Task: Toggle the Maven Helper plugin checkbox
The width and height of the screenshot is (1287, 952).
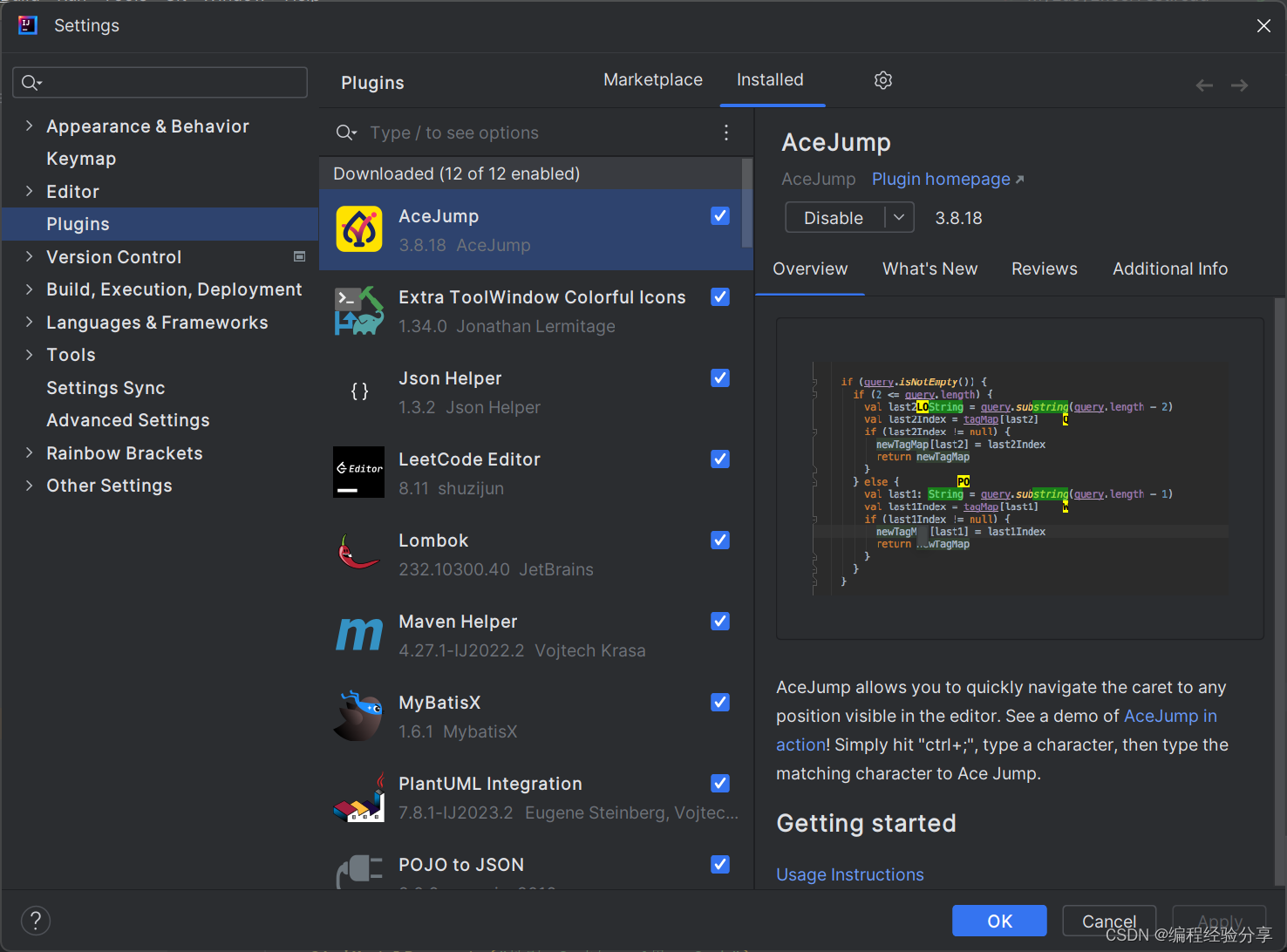Action: pyautogui.click(x=720, y=621)
